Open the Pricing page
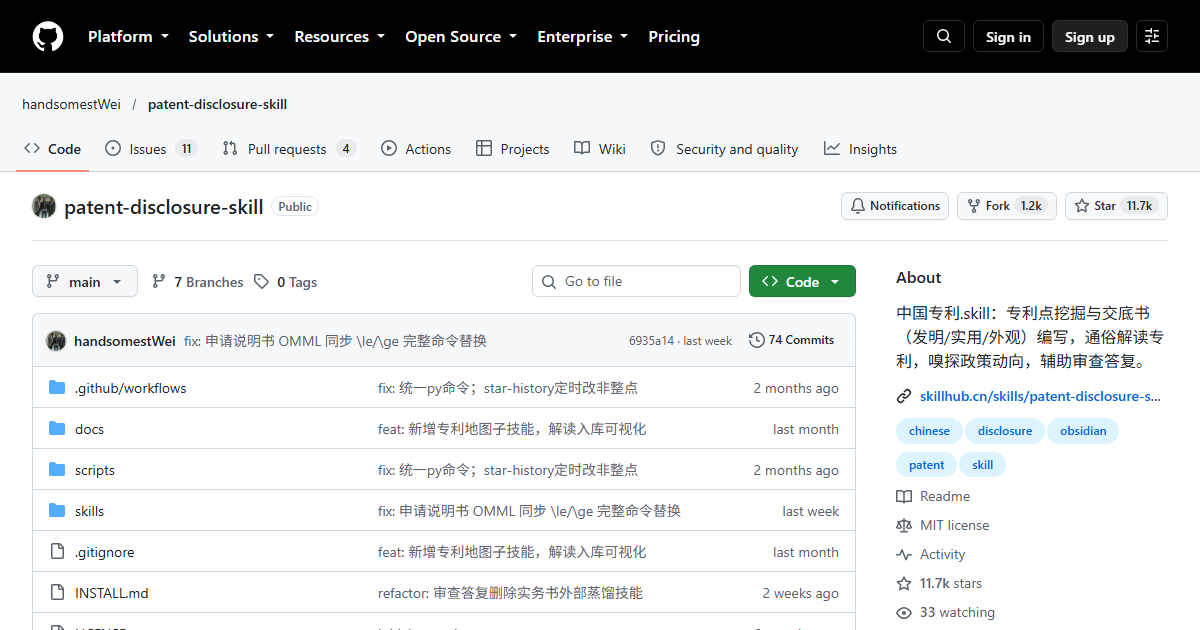This screenshot has width=1200, height=630. pyautogui.click(x=674, y=37)
